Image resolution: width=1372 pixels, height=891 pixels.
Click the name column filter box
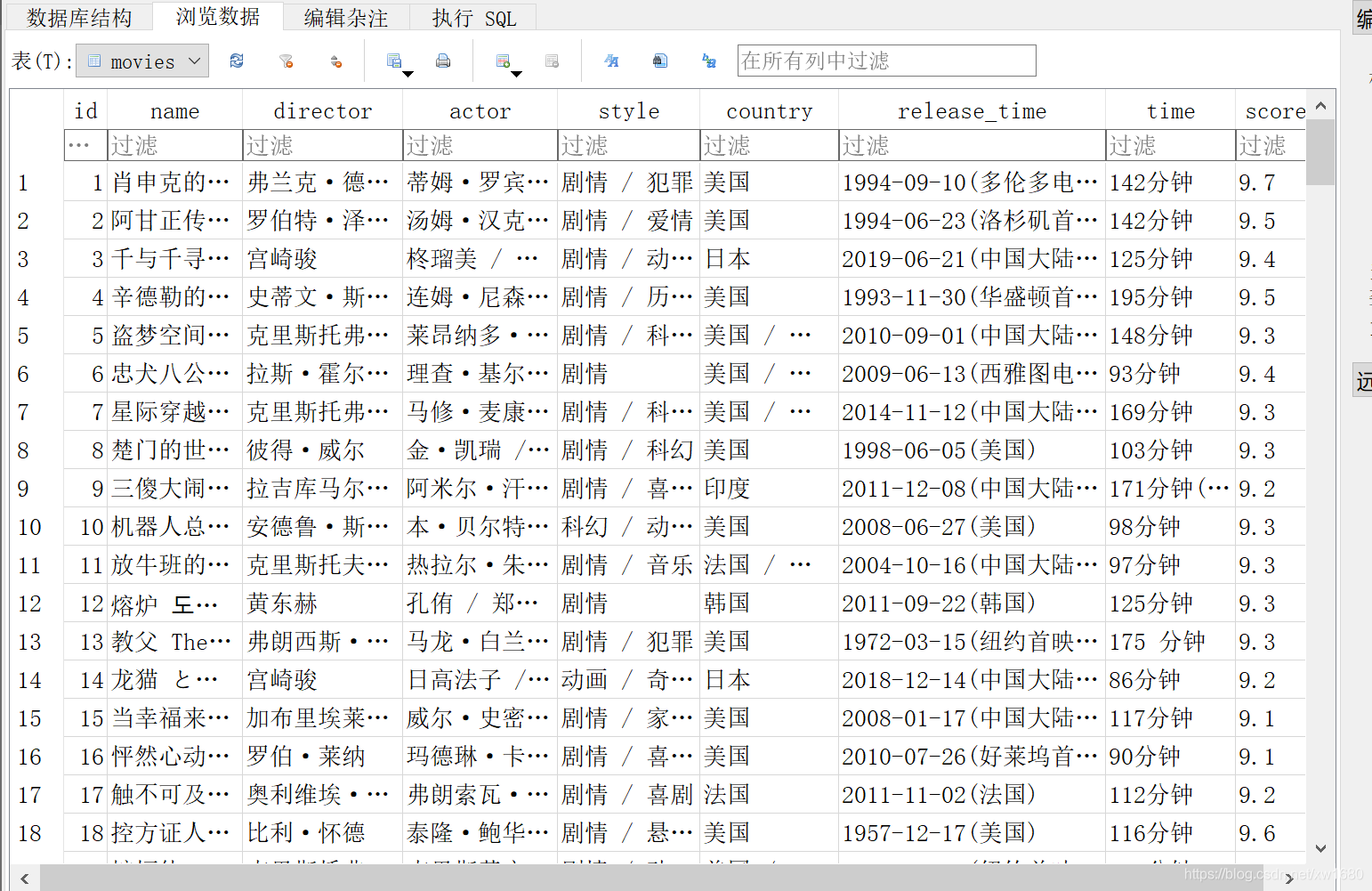[x=174, y=145]
